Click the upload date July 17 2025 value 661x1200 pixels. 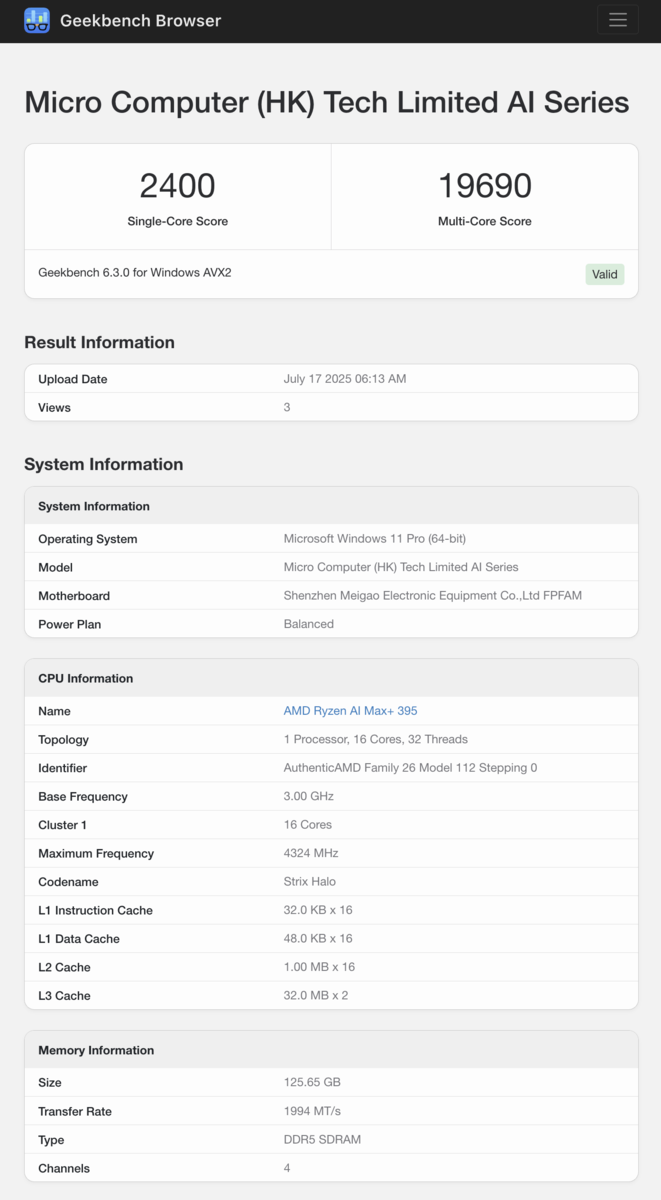coord(345,379)
